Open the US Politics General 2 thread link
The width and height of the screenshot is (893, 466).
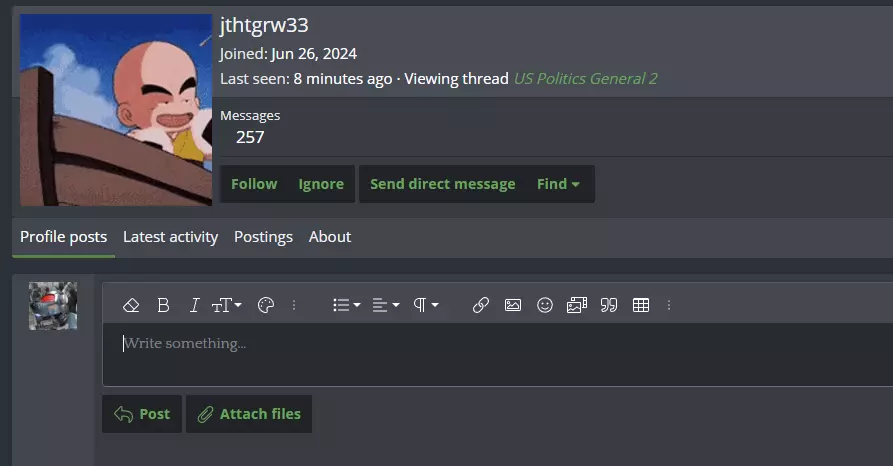pyautogui.click(x=585, y=79)
